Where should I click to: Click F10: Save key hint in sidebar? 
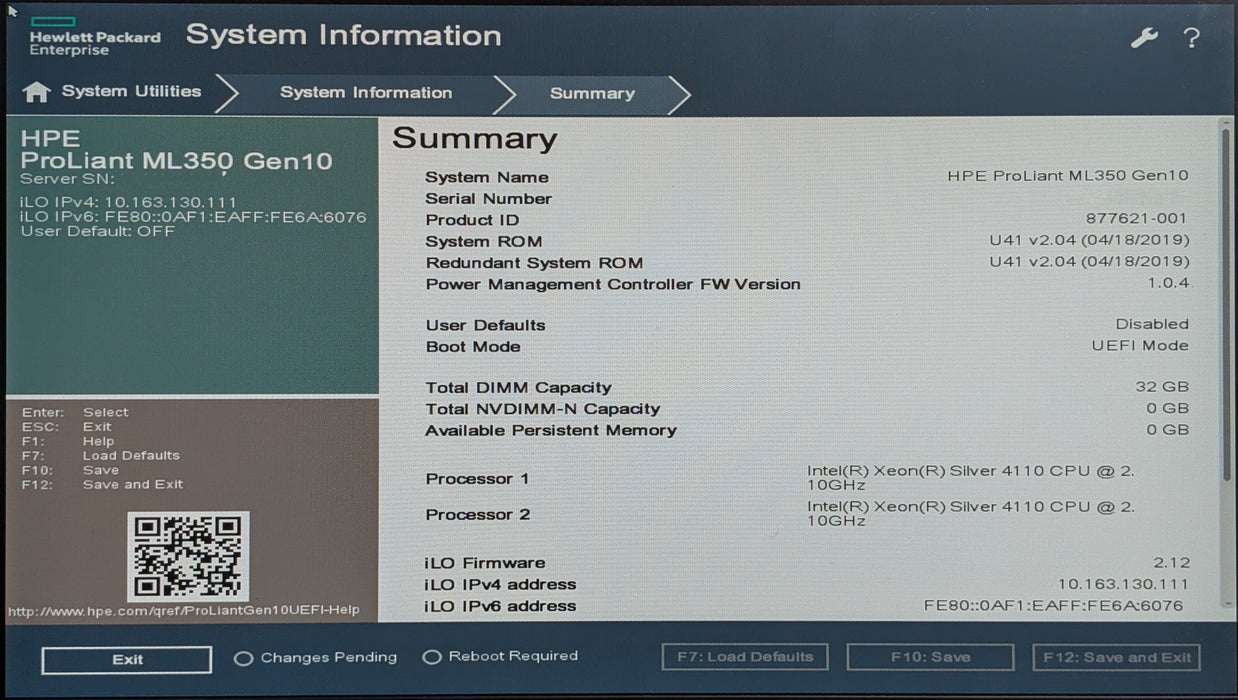(70, 470)
